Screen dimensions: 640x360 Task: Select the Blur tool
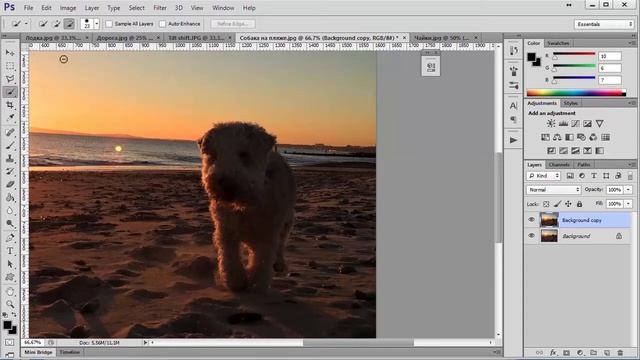[10, 211]
